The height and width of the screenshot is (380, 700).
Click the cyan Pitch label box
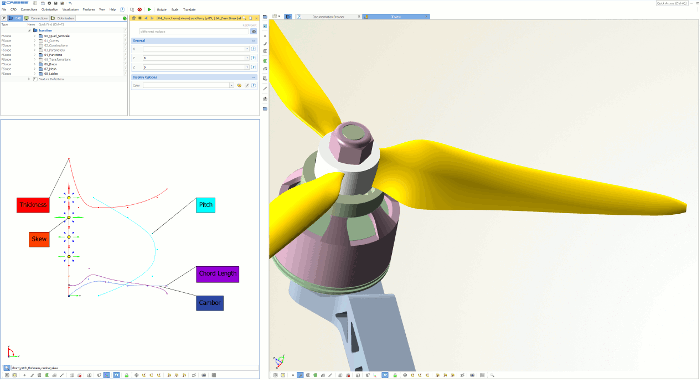coord(205,205)
